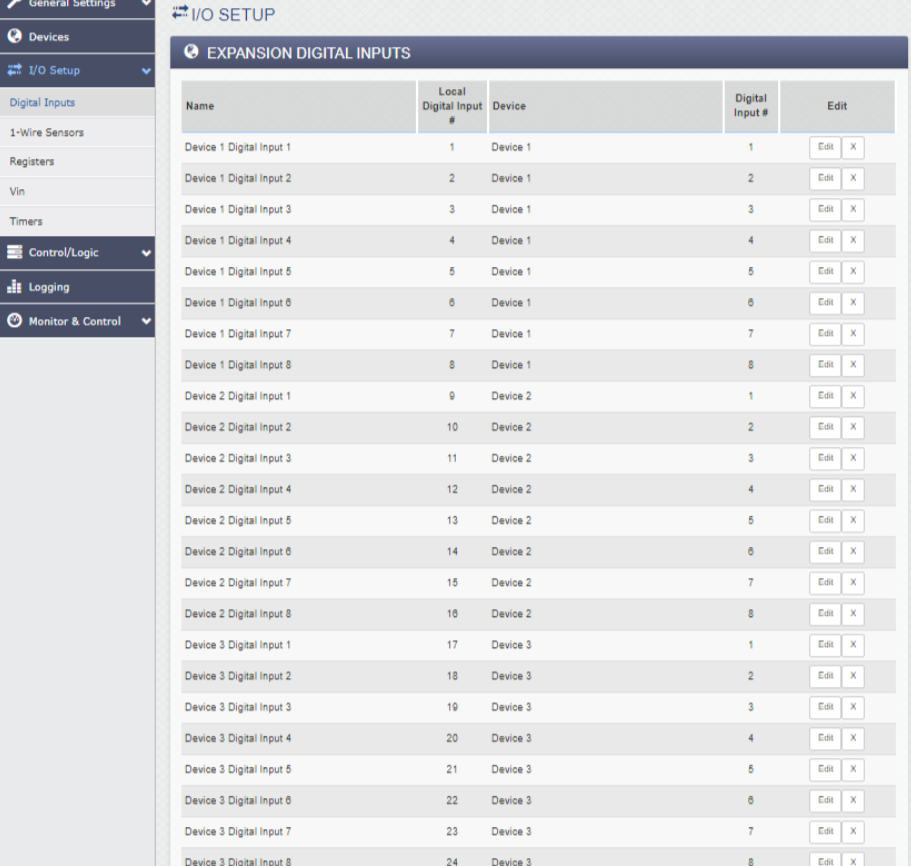911x866 pixels.
Task: Click the I/O Setup arrows icon
Action: coord(14,70)
